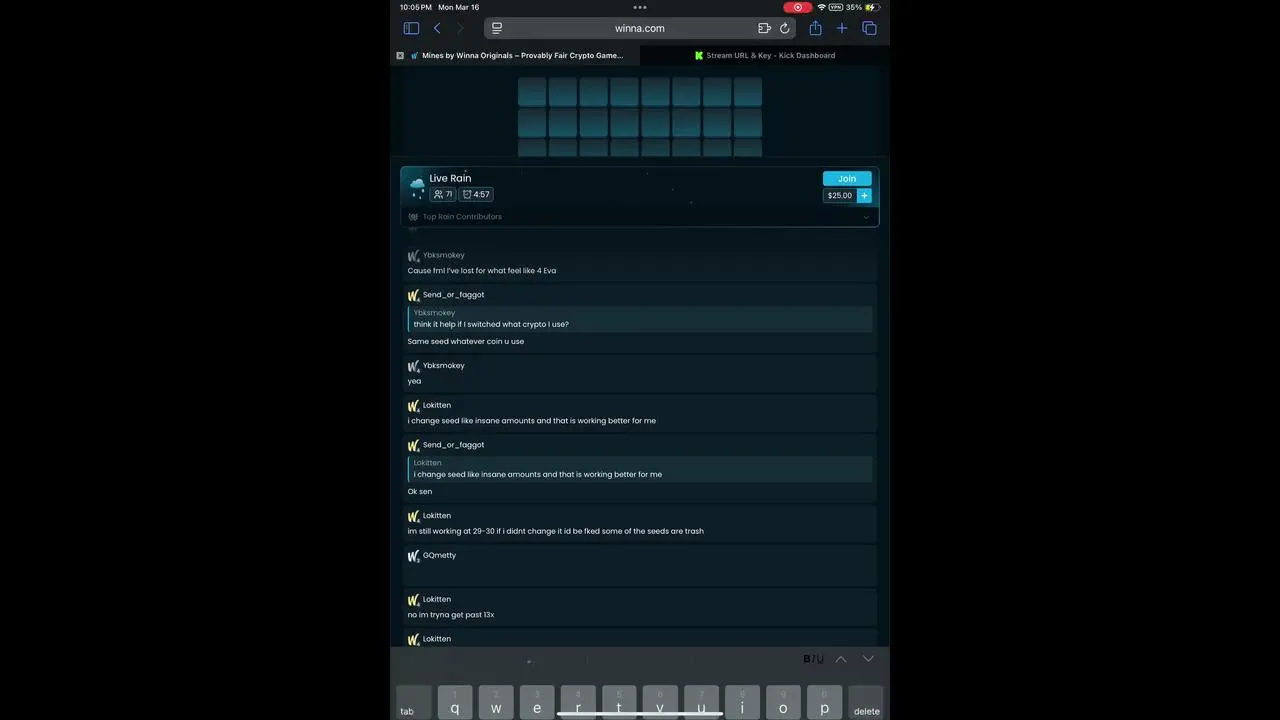
Task: Tap the q key
Action: click(455, 702)
